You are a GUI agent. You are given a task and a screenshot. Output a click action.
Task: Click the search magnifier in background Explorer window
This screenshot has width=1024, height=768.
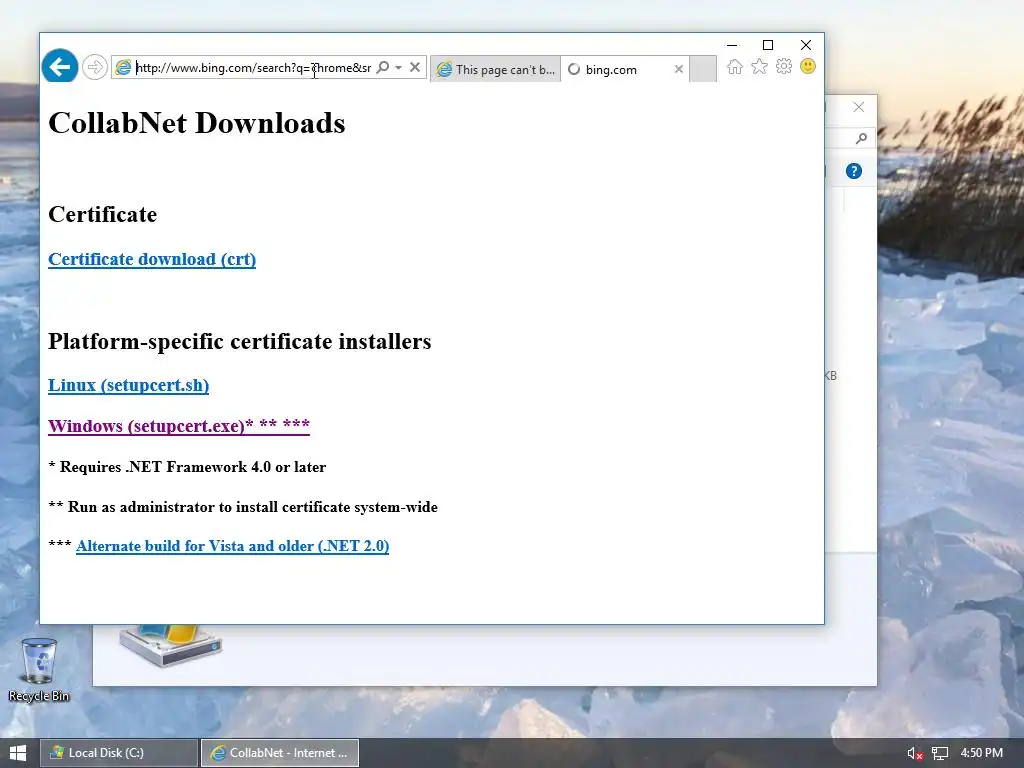[x=861, y=138]
